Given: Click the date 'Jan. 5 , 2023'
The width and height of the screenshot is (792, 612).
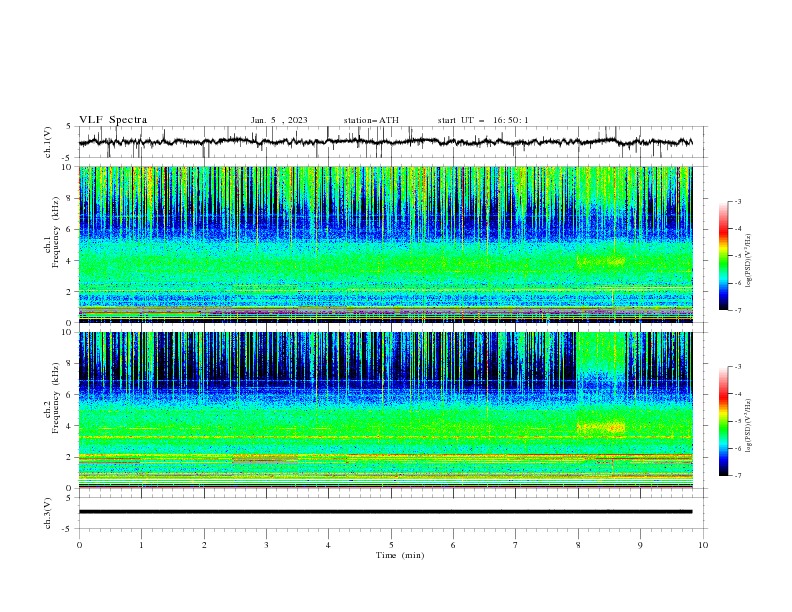Looking at the screenshot, I should (279, 120).
